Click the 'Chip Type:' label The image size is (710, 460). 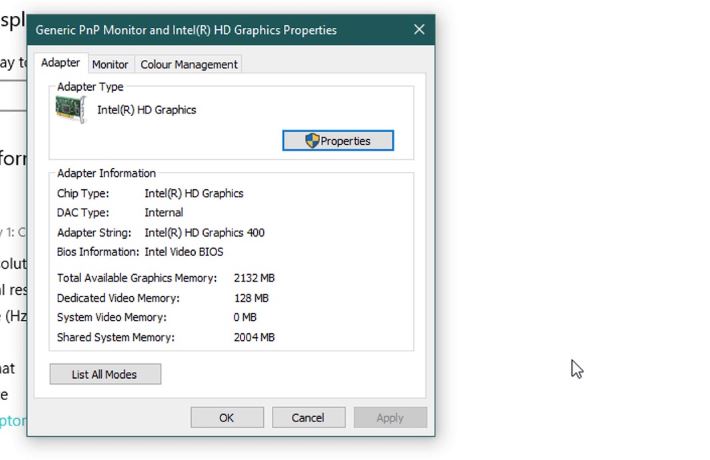[83, 194]
